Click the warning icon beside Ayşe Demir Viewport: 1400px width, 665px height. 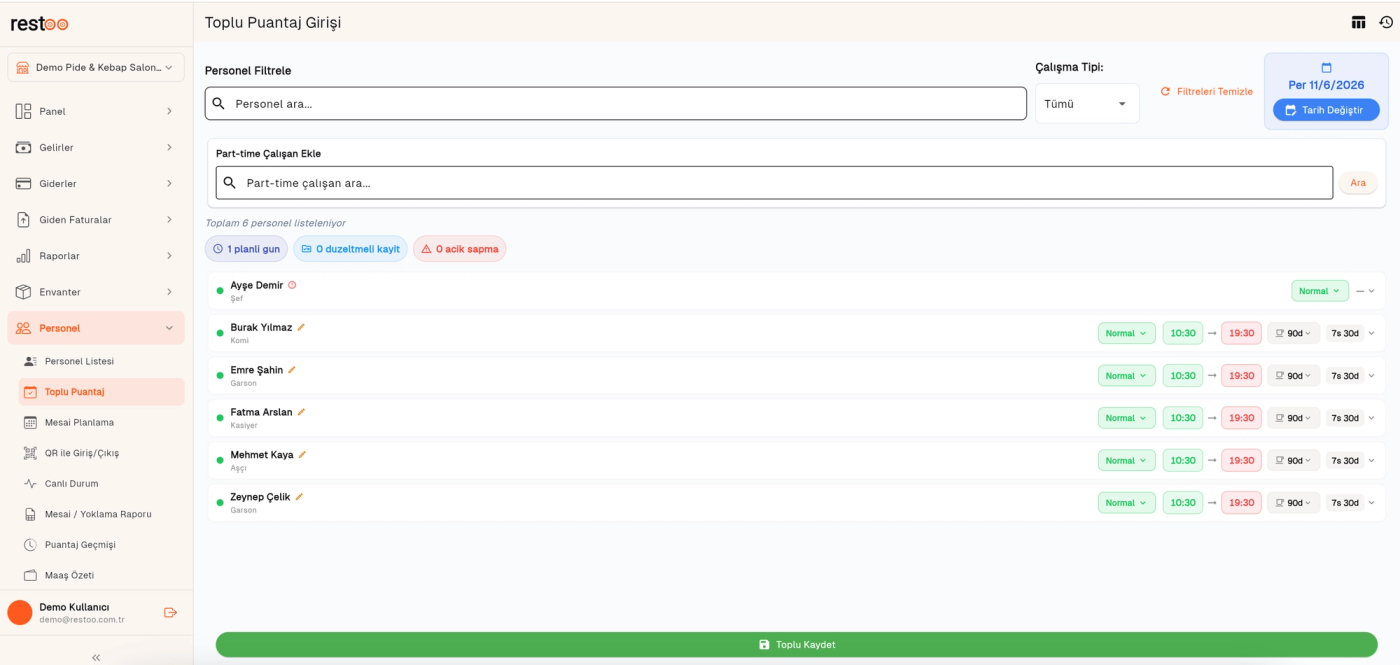[x=292, y=285]
